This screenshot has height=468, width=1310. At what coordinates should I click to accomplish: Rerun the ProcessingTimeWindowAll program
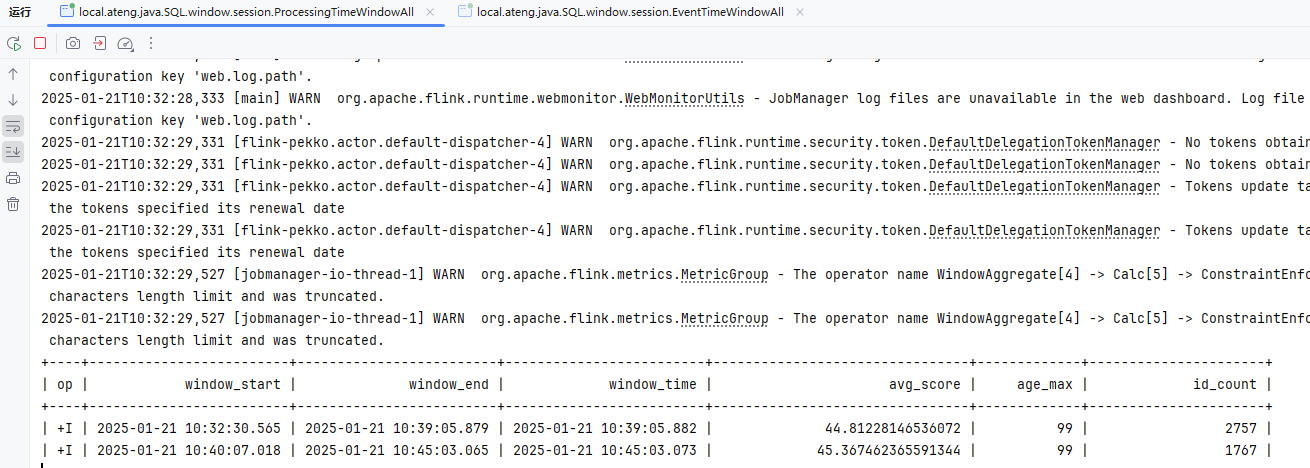pyautogui.click(x=14, y=43)
